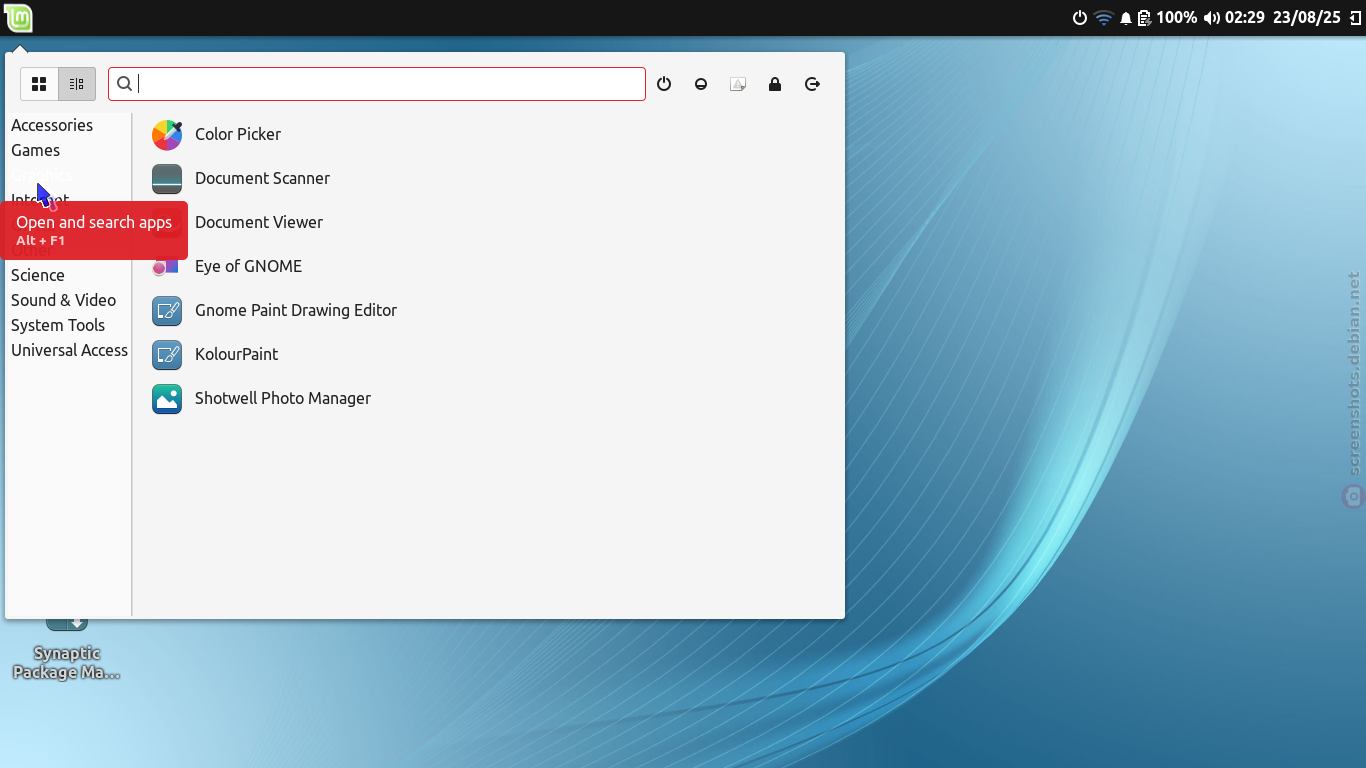Open the Eye of GNOME entry
Screen dimensions: 1366x768
tap(248, 266)
